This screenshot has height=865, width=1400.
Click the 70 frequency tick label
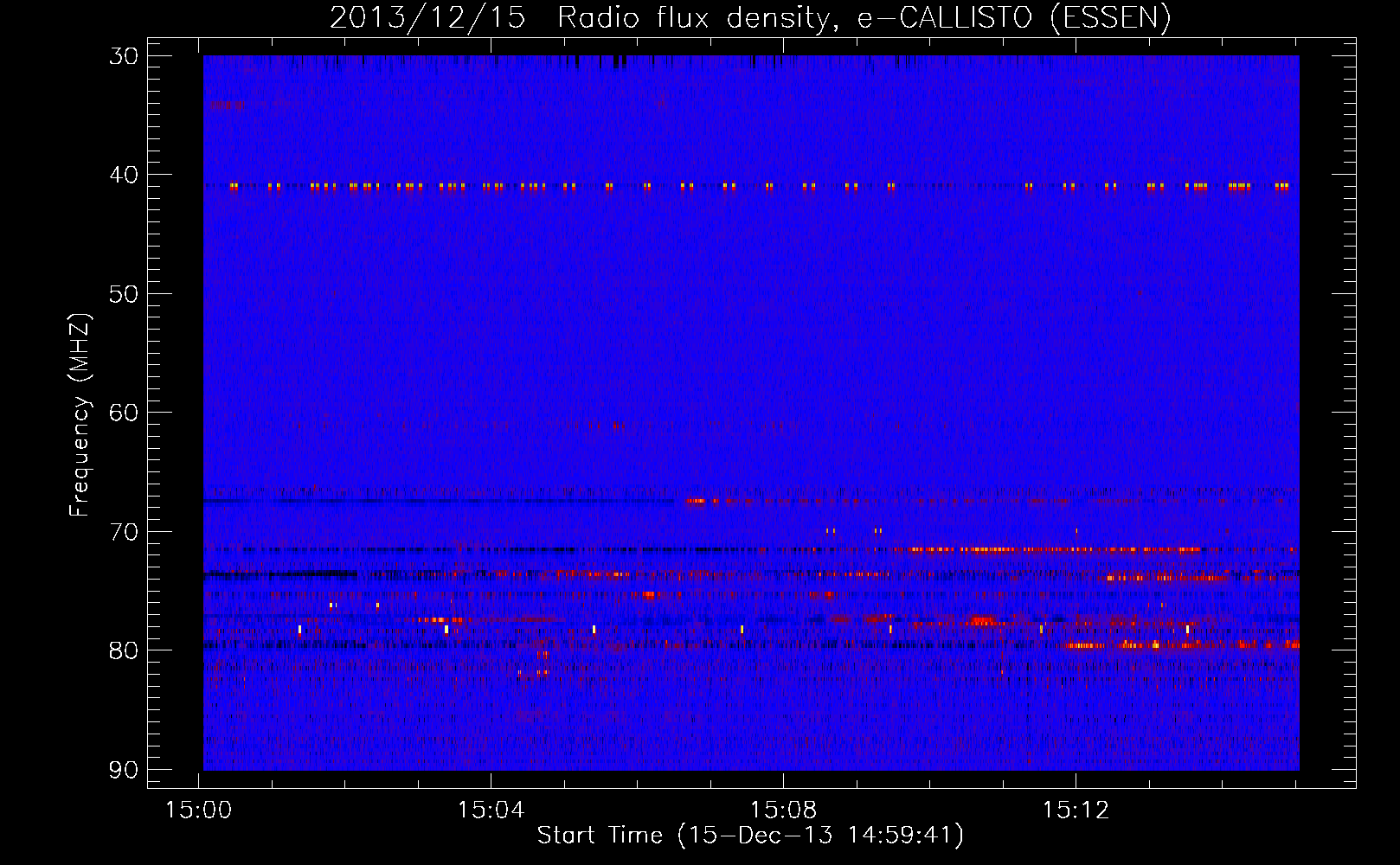tap(124, 531)
